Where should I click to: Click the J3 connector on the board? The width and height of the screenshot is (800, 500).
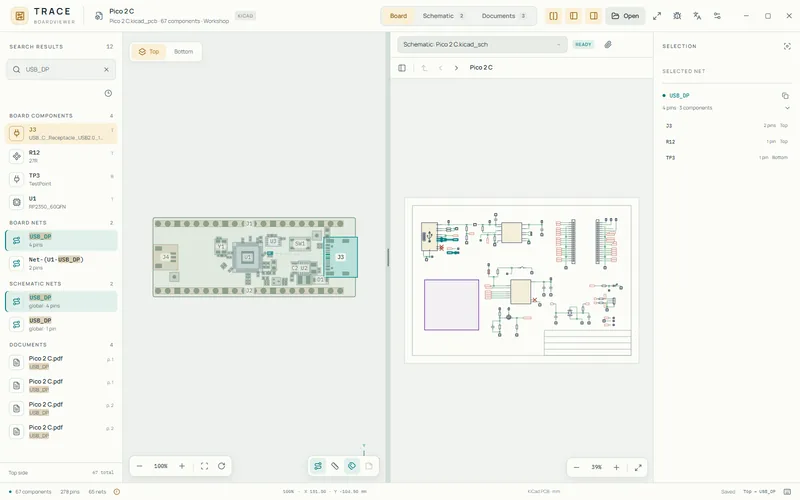tap(340, 257)
